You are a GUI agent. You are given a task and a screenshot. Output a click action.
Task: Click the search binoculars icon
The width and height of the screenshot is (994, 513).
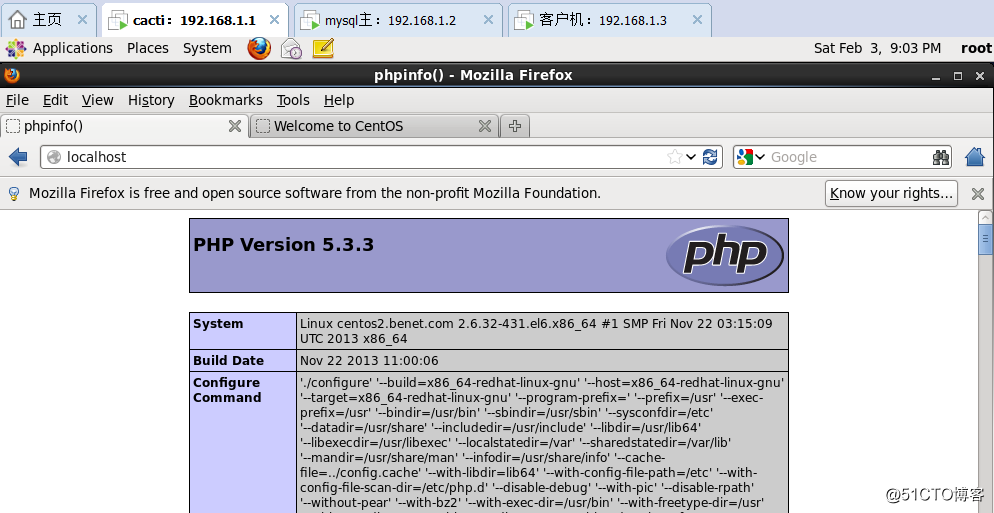point(941,157)
